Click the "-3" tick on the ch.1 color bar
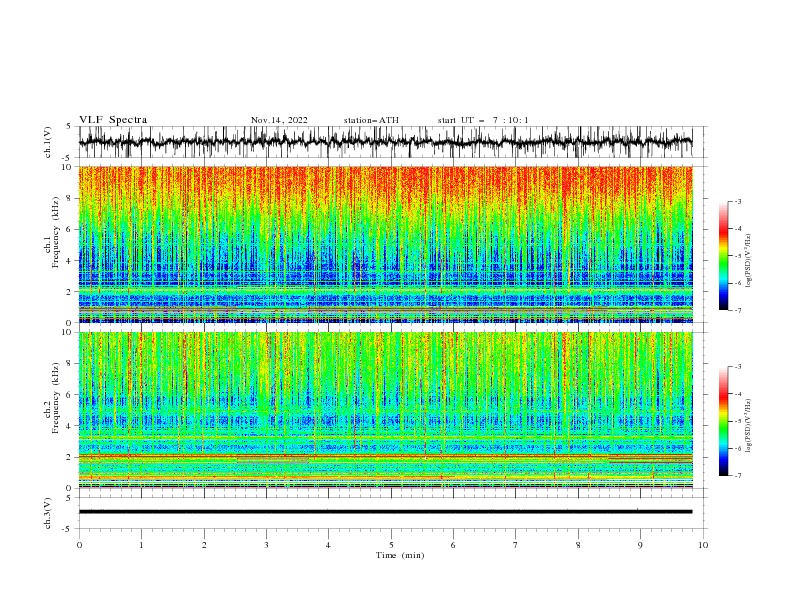The height and width of the screenshot is (612, 792). tap(738, 201)
